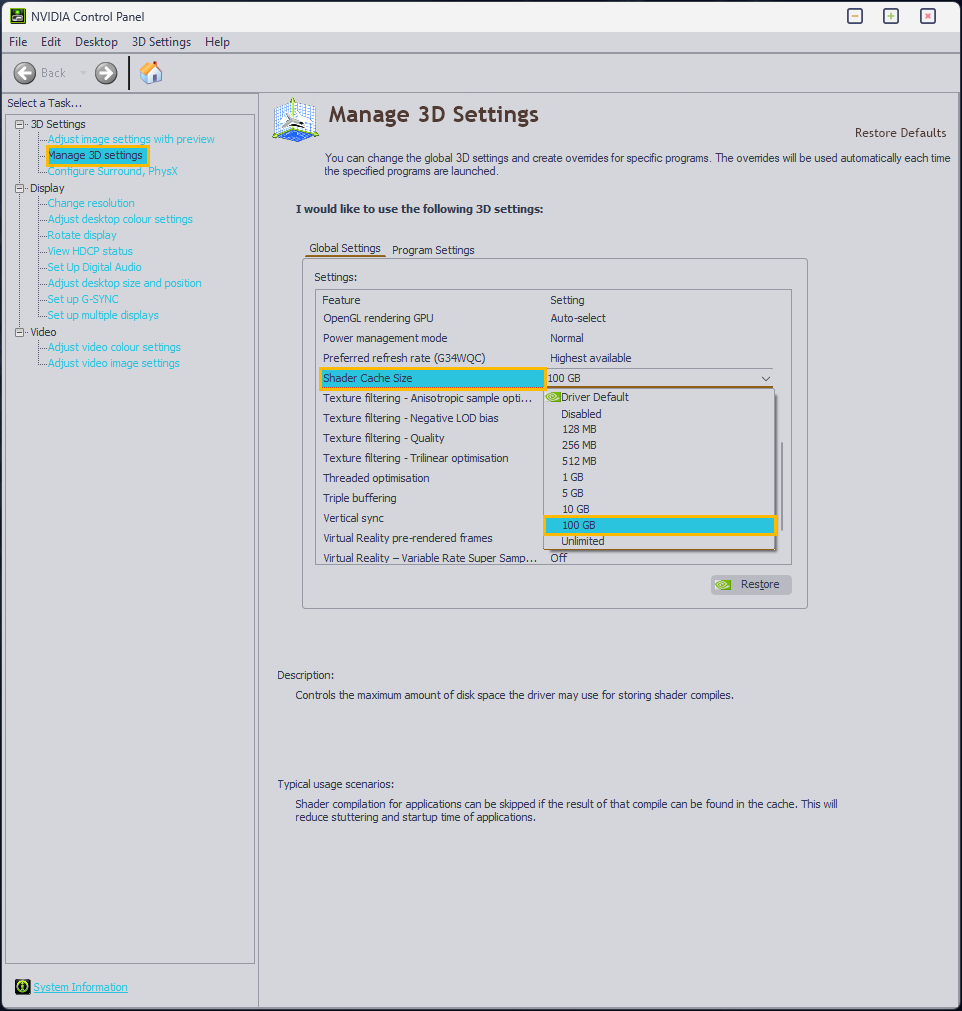The image size is (962, 1011).
Task: Select Texture filtering - Quality row
Action: click(x=431, y=438)
